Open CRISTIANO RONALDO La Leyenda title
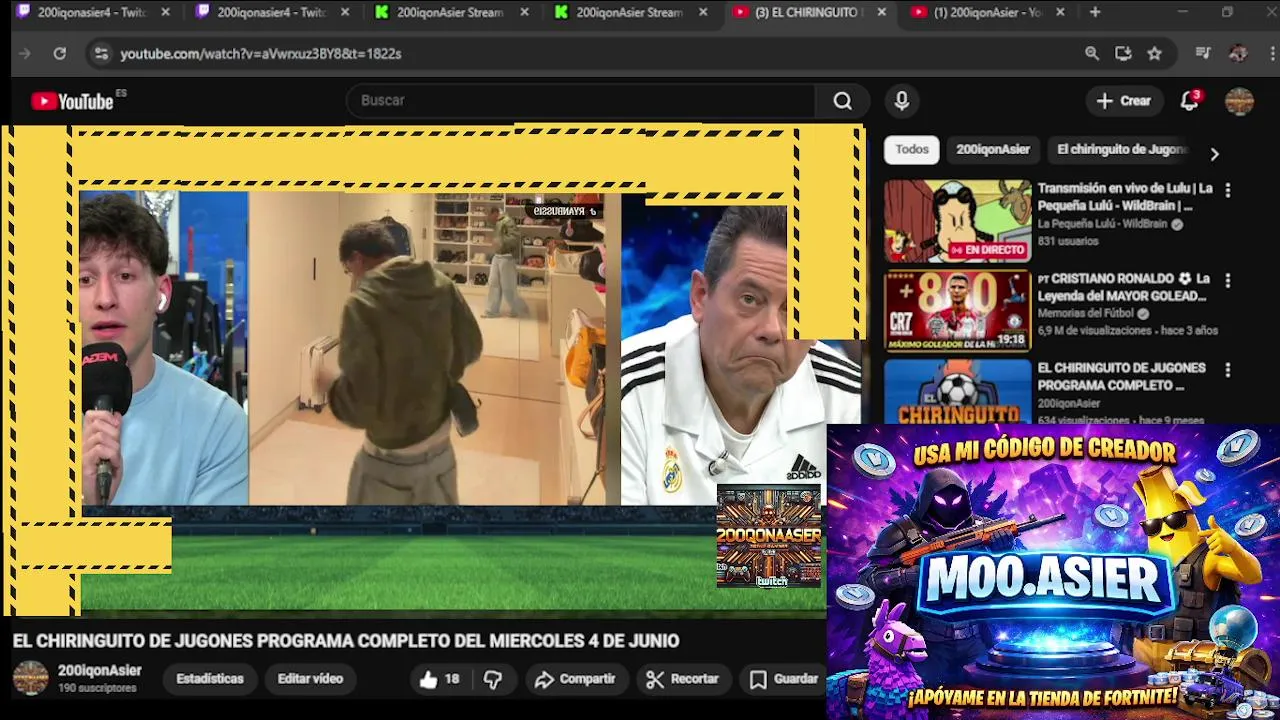1280x720 pixels. pyautogui.click(x=1123, y=287)
